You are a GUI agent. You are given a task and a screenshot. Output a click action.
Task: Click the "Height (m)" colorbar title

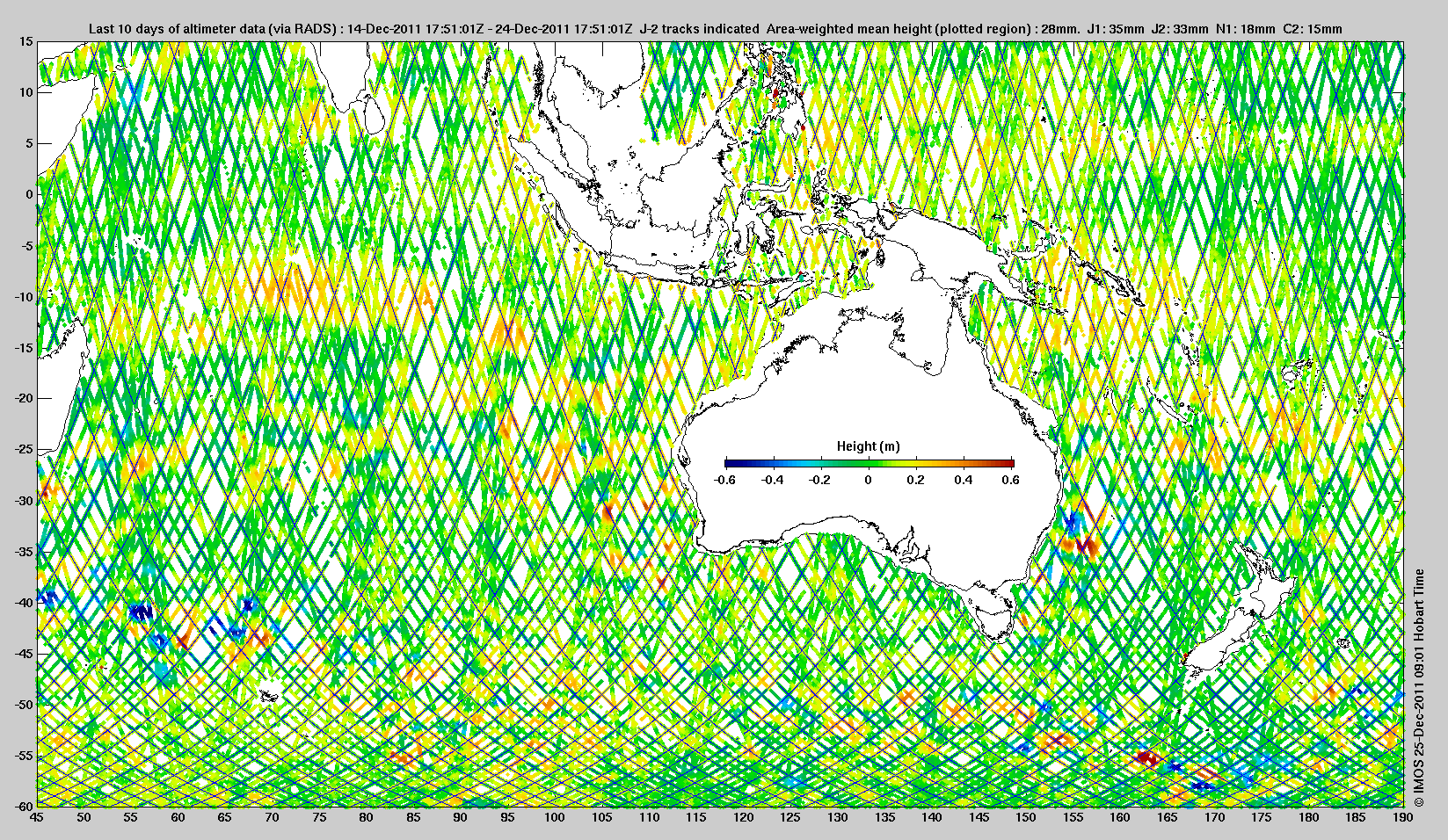[869, 446]
